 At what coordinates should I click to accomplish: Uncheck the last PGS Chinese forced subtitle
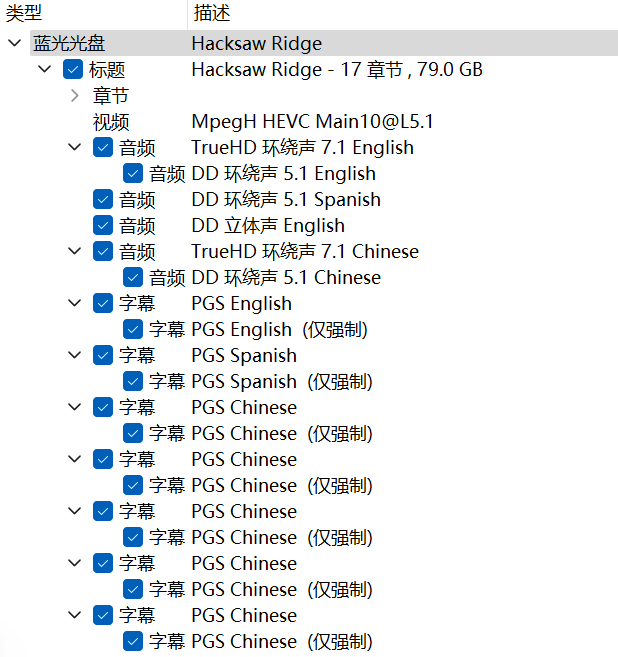click(x=133, y=641)
